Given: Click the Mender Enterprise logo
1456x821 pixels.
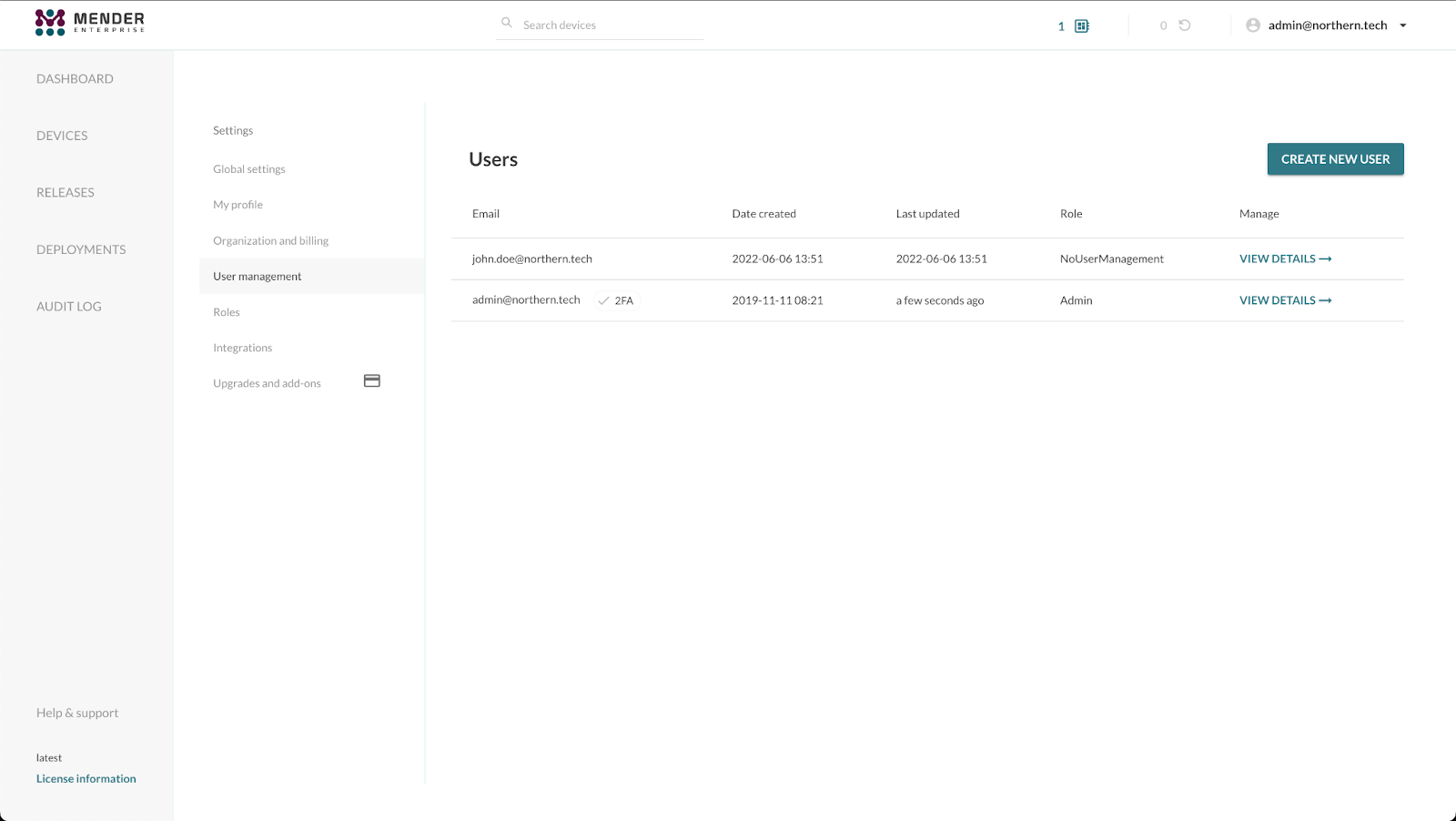Looking at the screenshot, I should (x=88, y=20).
